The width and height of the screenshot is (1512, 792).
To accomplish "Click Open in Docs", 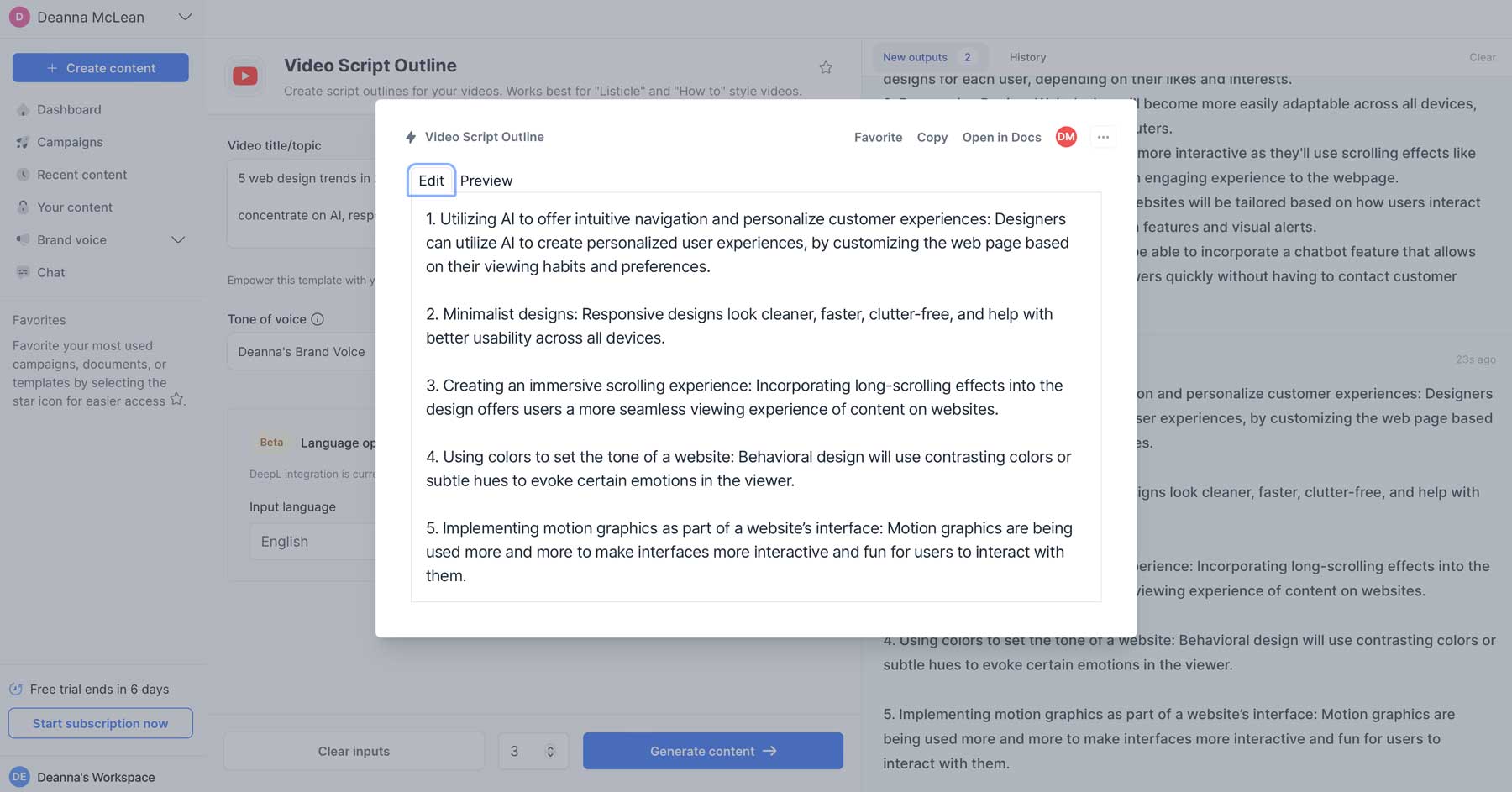I will (1001, 137).
